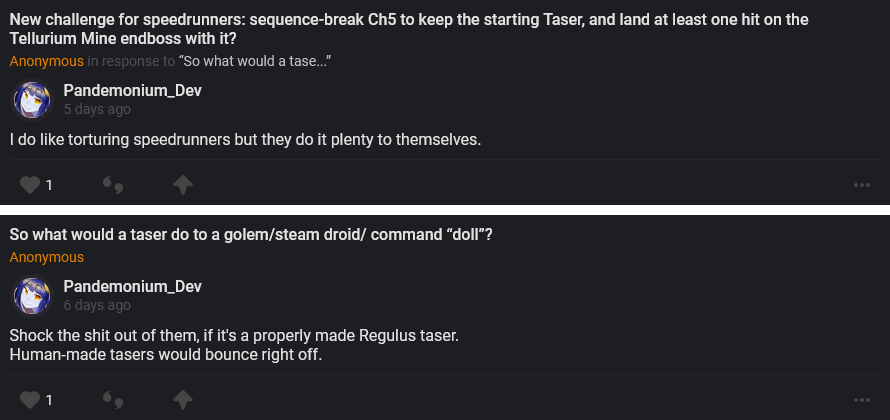The height and width of the screenshot is (420, 890).
Task: Quote the Regulus taser answer
Action: [x=114, y=400]
